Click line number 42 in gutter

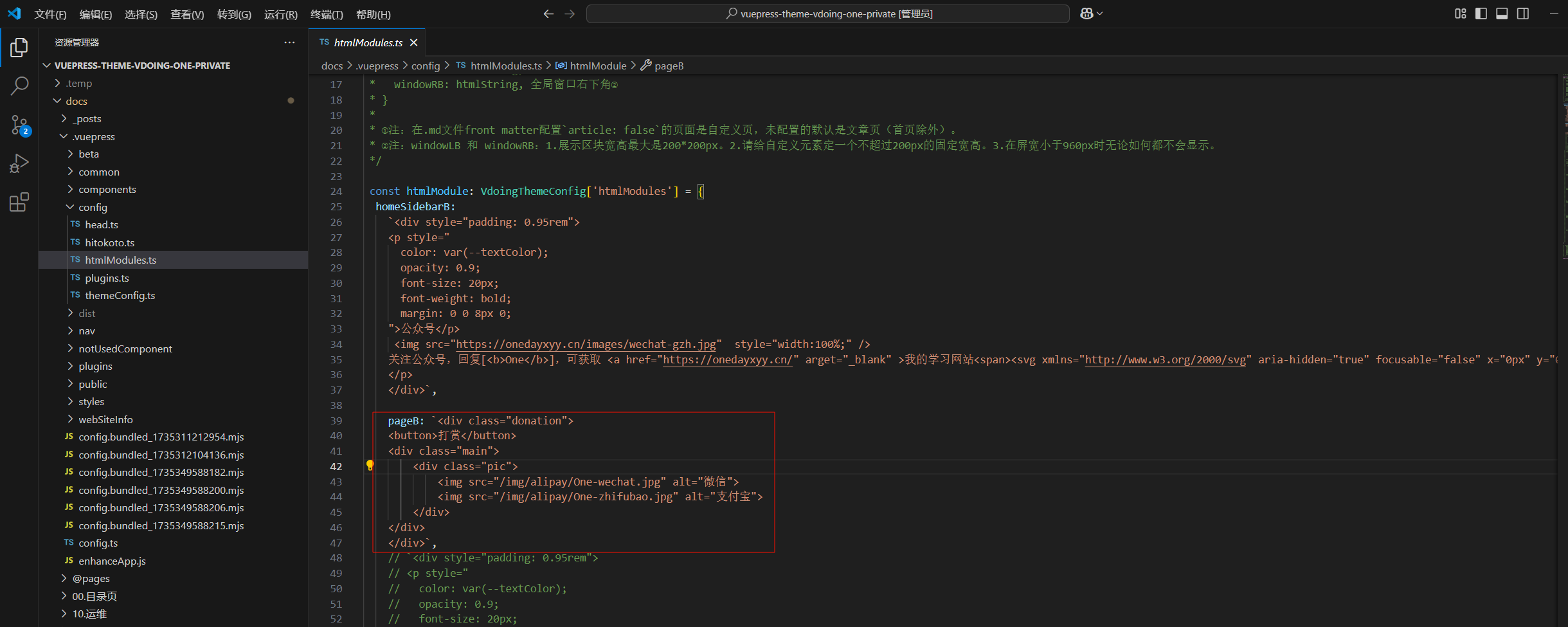pos(336,466)
